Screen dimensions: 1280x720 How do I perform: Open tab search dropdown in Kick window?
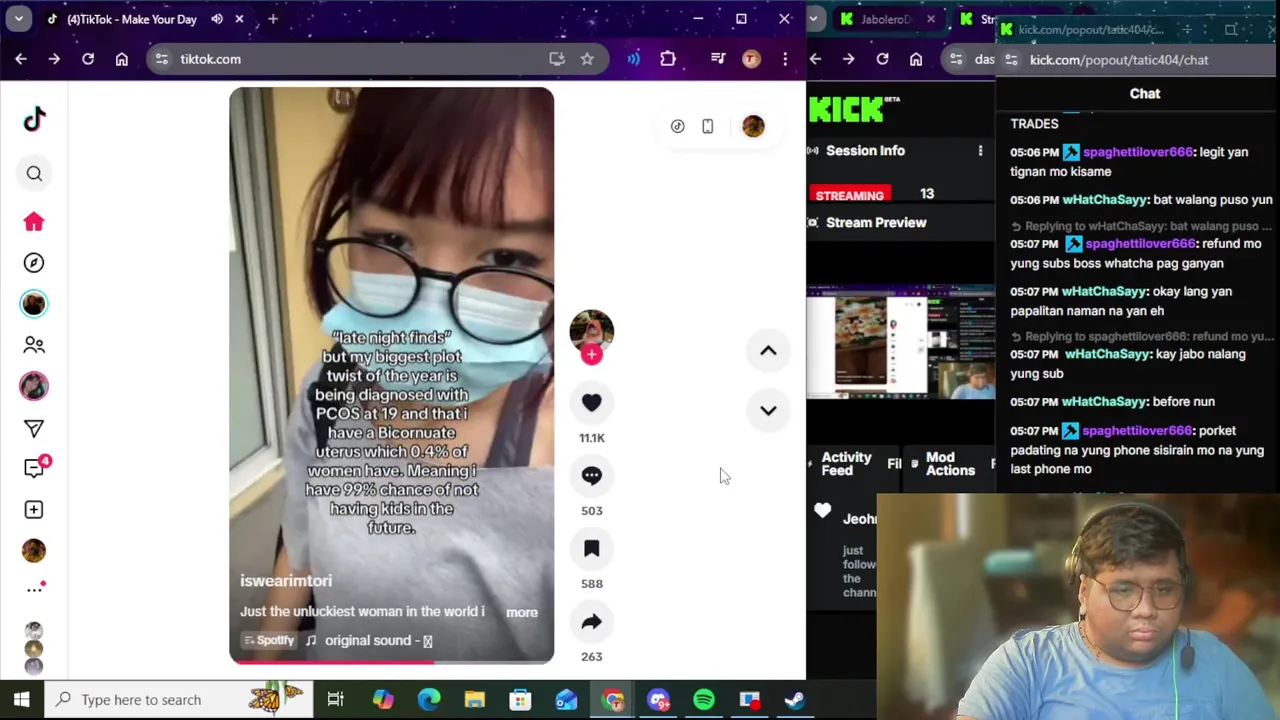point(816,19)
